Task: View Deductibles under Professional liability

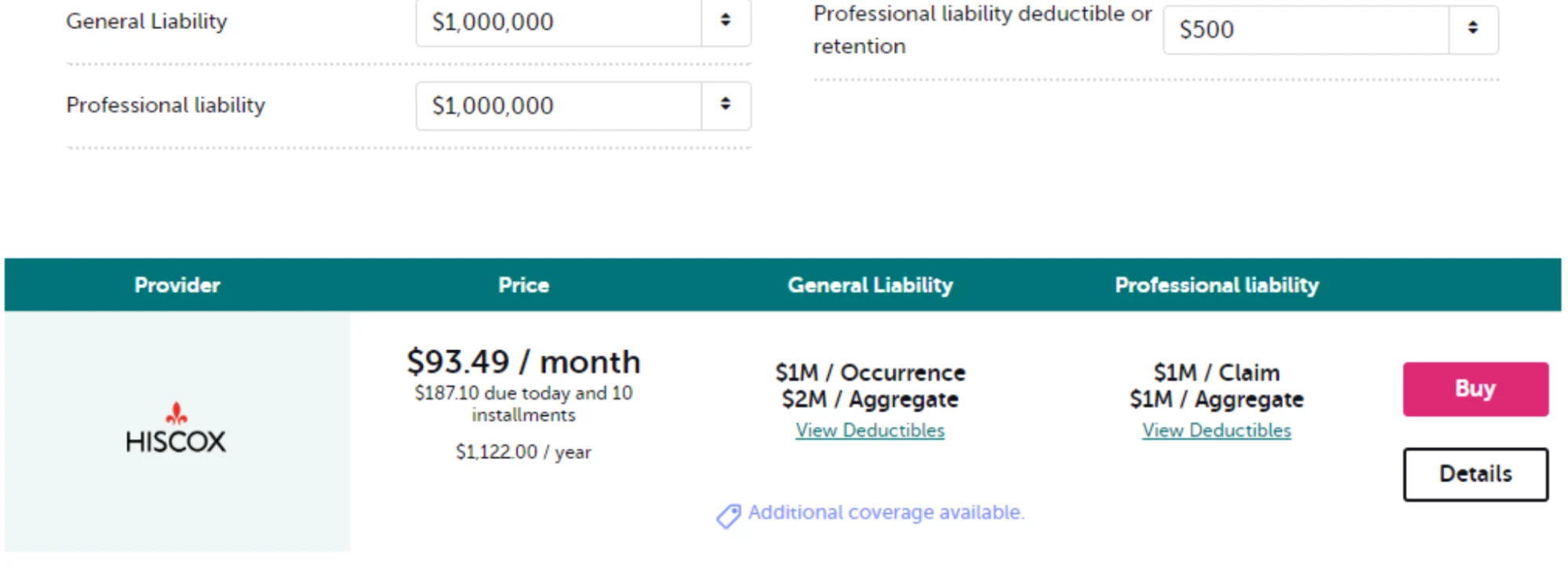Action: click(x=1217, y=430)
